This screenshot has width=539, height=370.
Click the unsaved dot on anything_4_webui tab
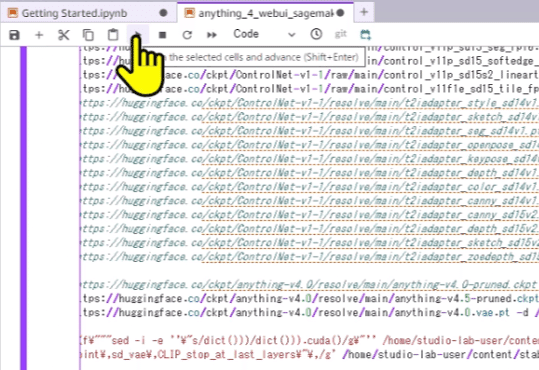340,13
